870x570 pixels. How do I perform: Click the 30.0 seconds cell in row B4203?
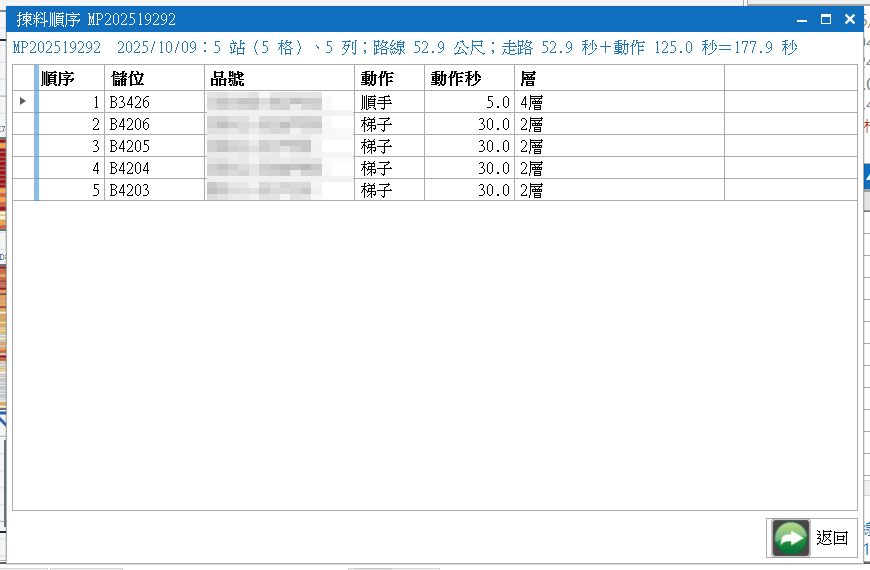click(469, 190)
